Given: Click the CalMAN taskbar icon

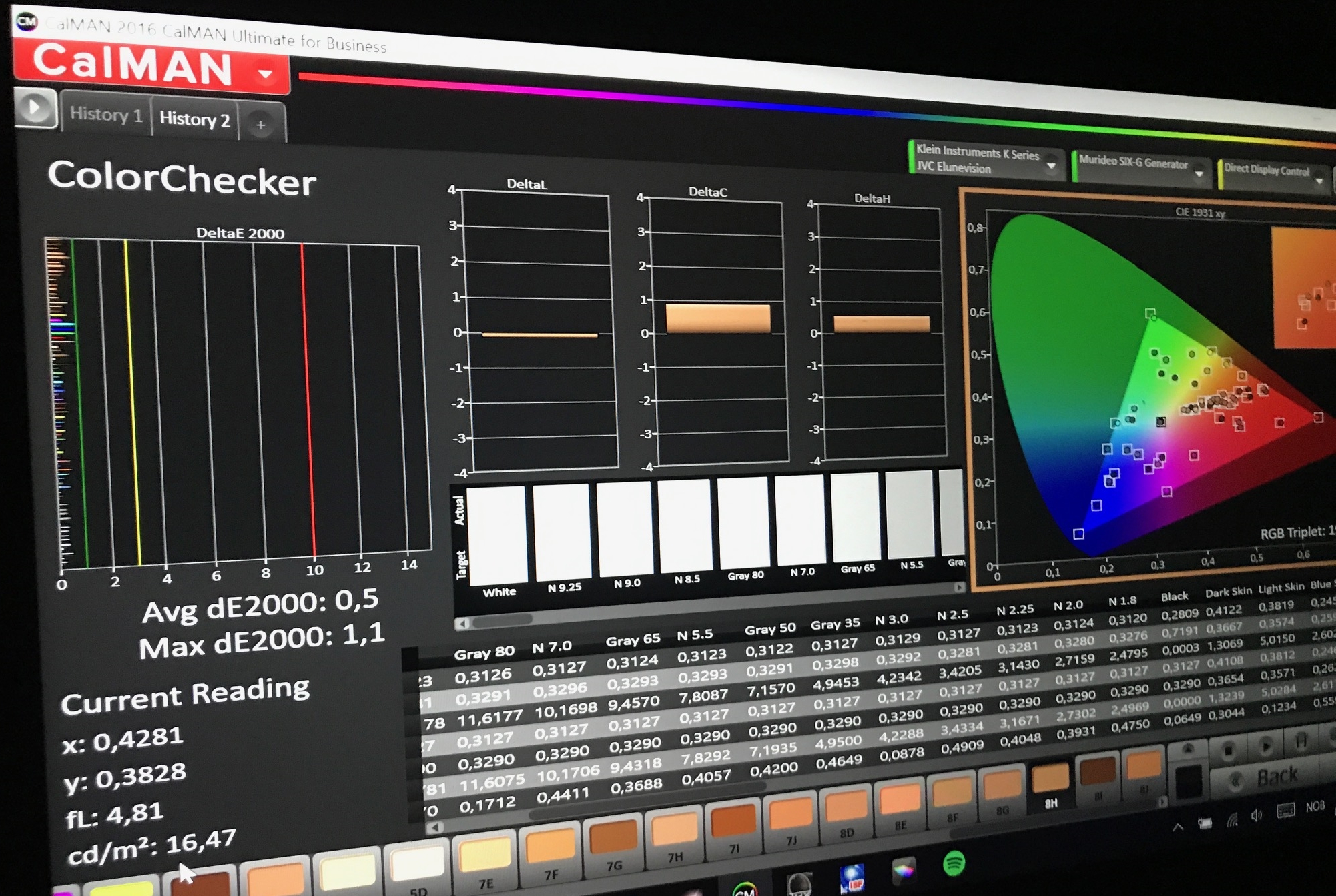Looking at the screenshot, I should 744,889.
